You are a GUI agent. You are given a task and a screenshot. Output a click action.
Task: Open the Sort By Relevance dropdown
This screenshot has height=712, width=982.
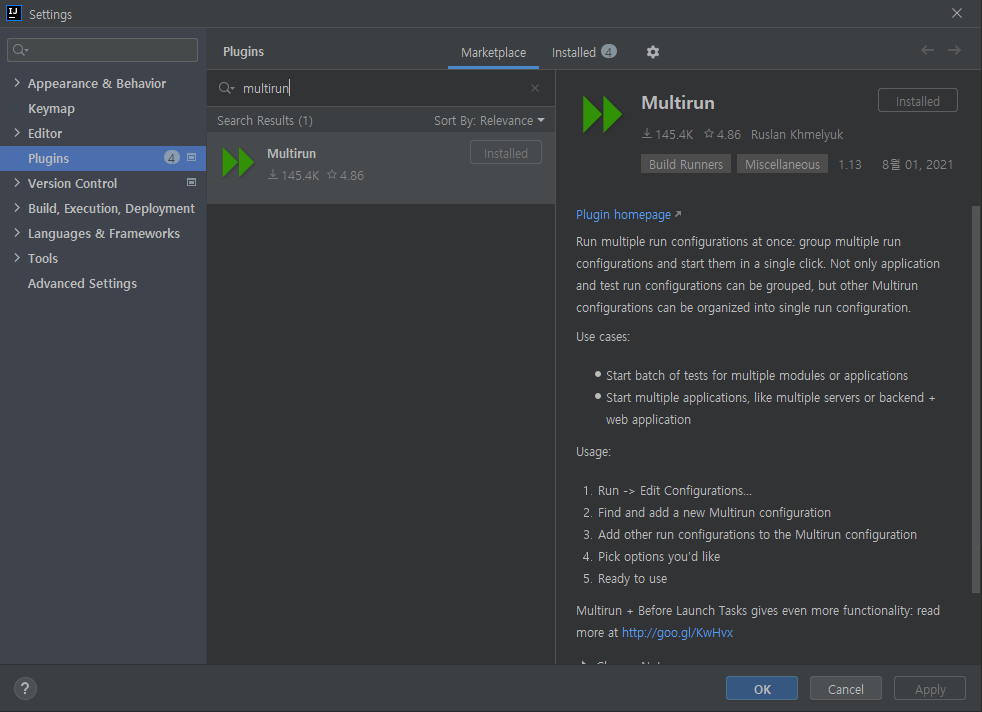(x=489, y=120)
